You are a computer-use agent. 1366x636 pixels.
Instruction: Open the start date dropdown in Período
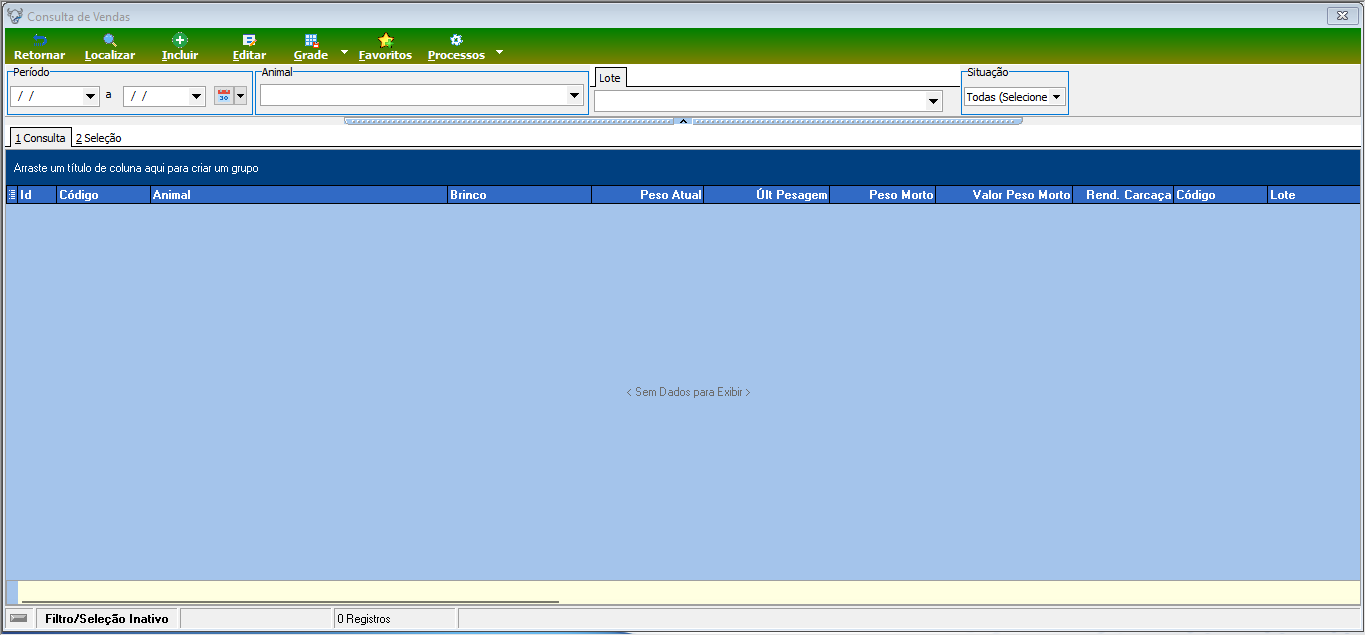tap(92, 97)
